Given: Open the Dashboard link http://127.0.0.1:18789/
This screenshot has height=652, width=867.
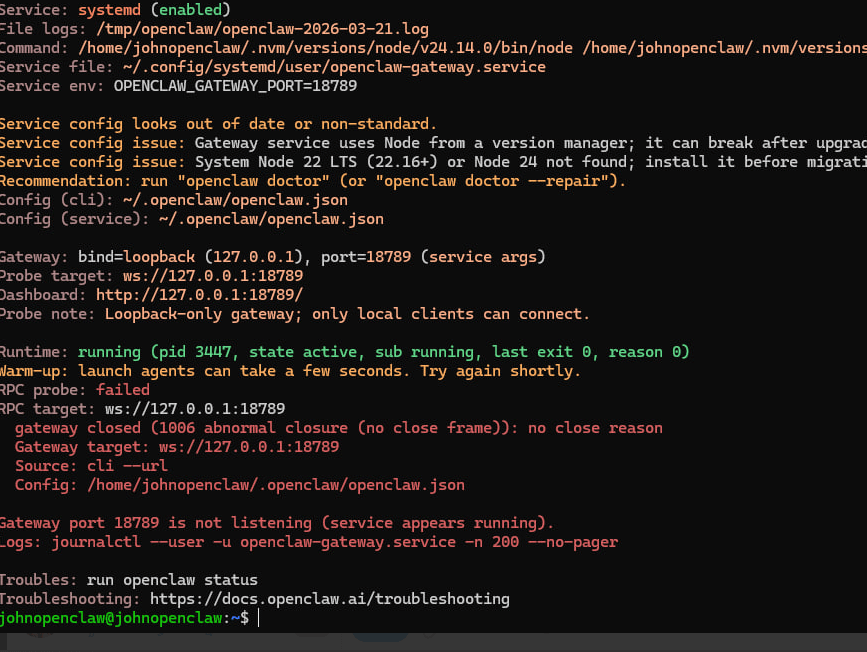Looking at the screenshot, I should (199, 295).
